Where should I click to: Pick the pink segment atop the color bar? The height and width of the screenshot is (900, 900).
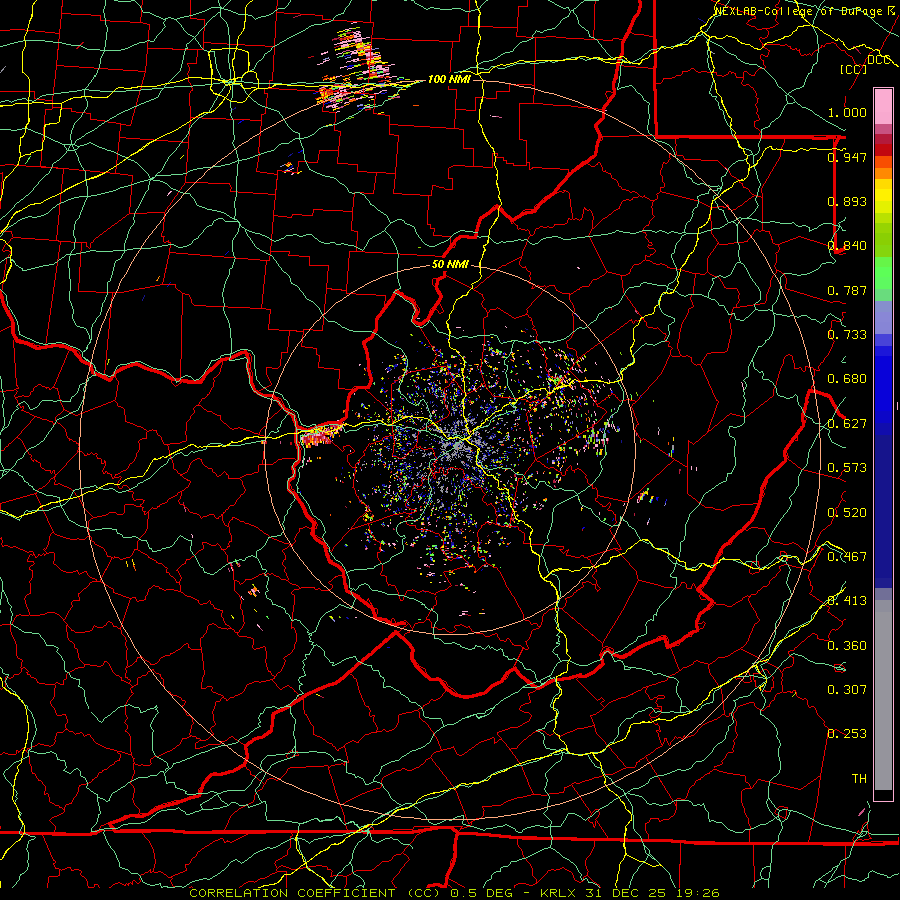883,106
